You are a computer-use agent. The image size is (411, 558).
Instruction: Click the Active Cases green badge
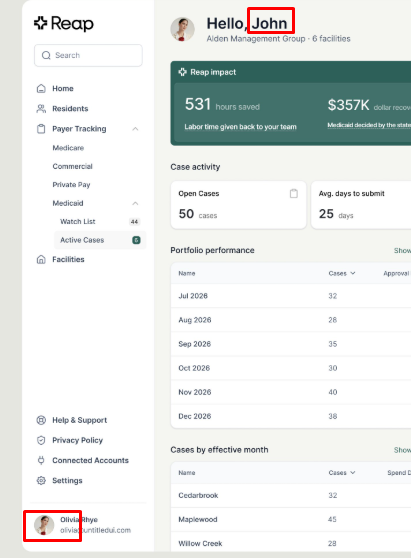coord(136,240)
